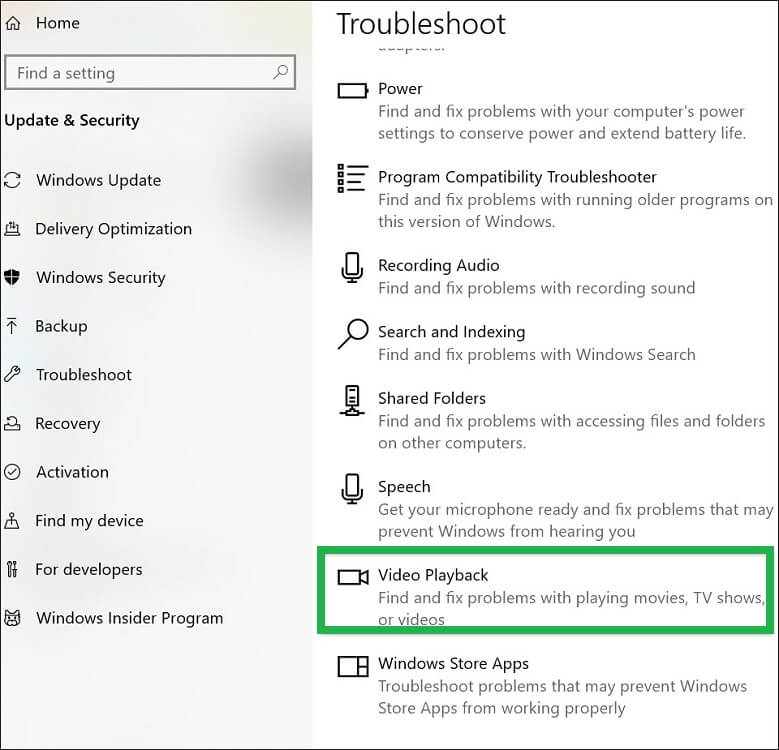Click the Troubleshoot page title
The height and width of the screenshot is (750, 779).
pyautogui.click(x=421, y=24)
